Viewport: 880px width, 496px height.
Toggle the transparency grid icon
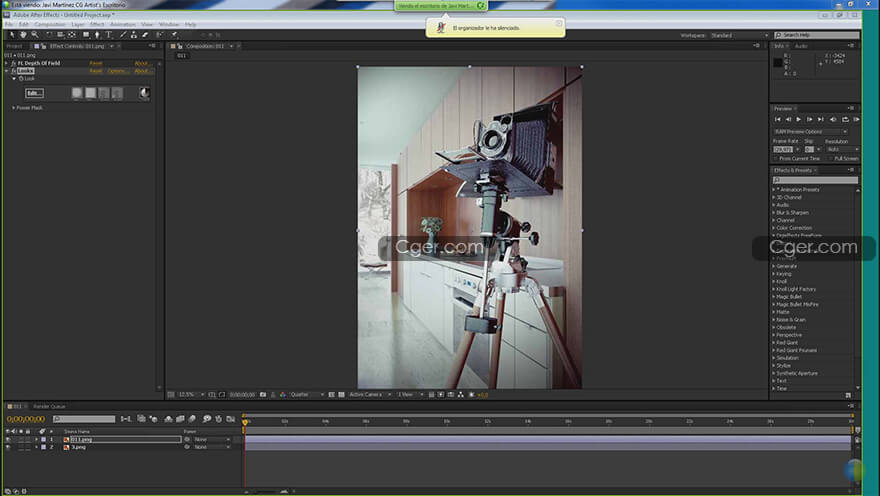[x=341, y=395]
